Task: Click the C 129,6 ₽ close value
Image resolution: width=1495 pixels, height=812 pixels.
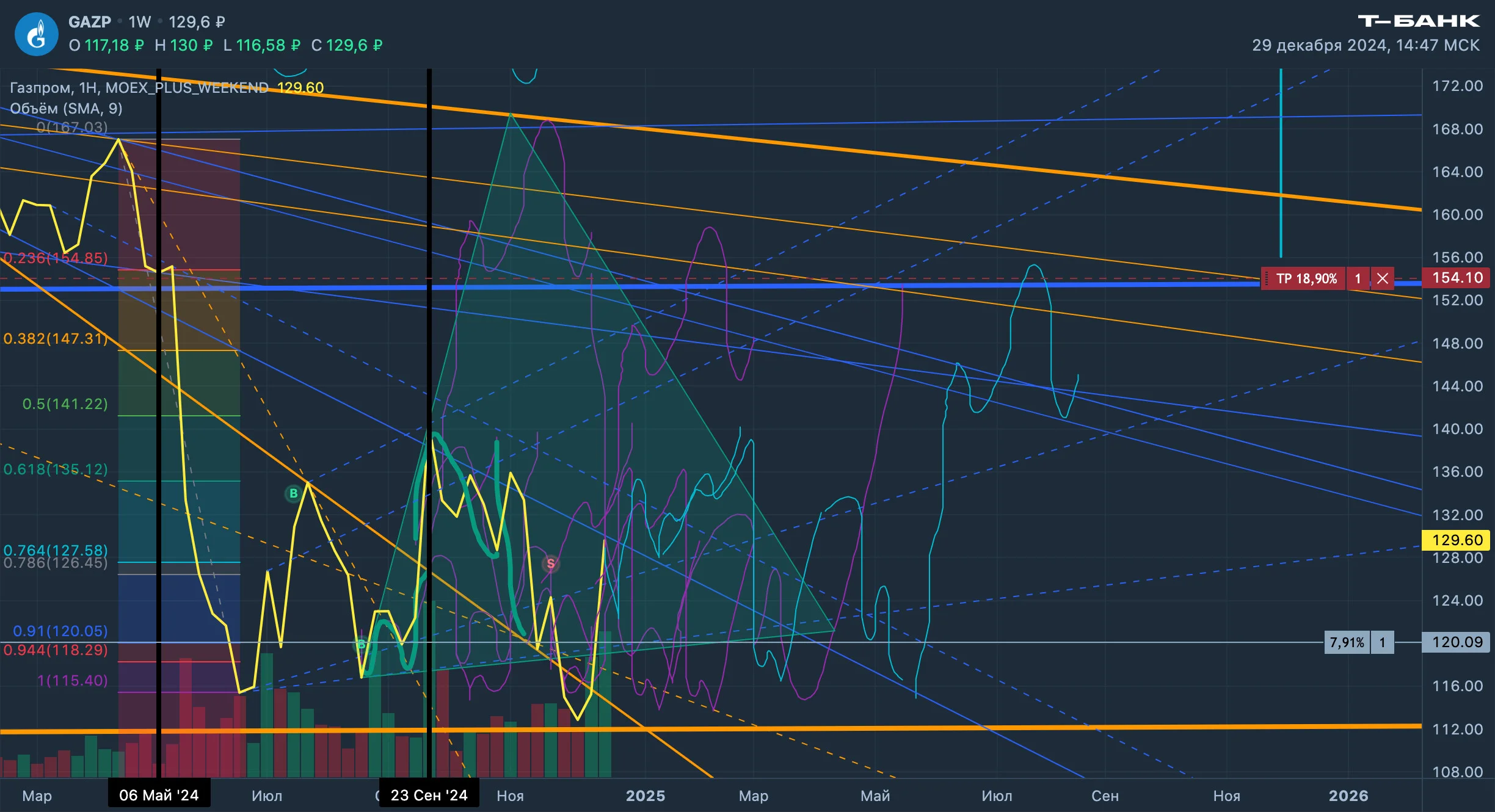Action: (x=347, y=45)
